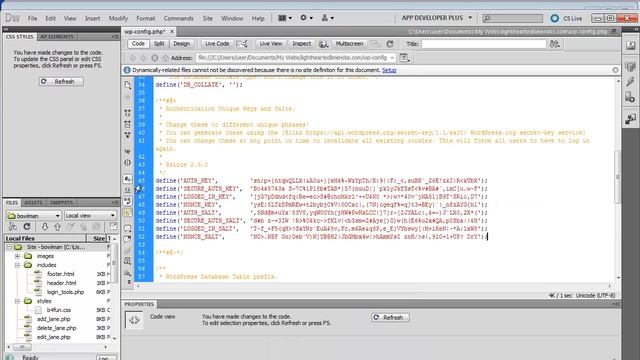The height and width of the screenshot is (360, 640).
Task: Switch to Design view
Action: coord(181,44)
